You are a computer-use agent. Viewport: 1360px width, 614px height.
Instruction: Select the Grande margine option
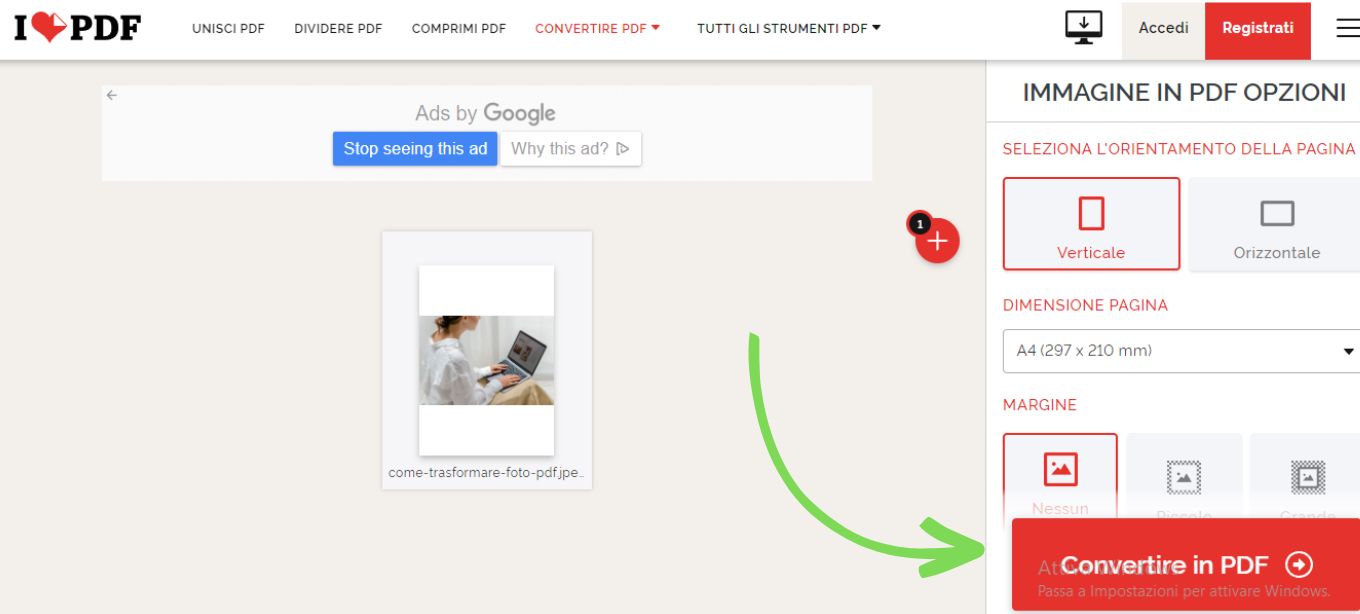click(1306, 470)
